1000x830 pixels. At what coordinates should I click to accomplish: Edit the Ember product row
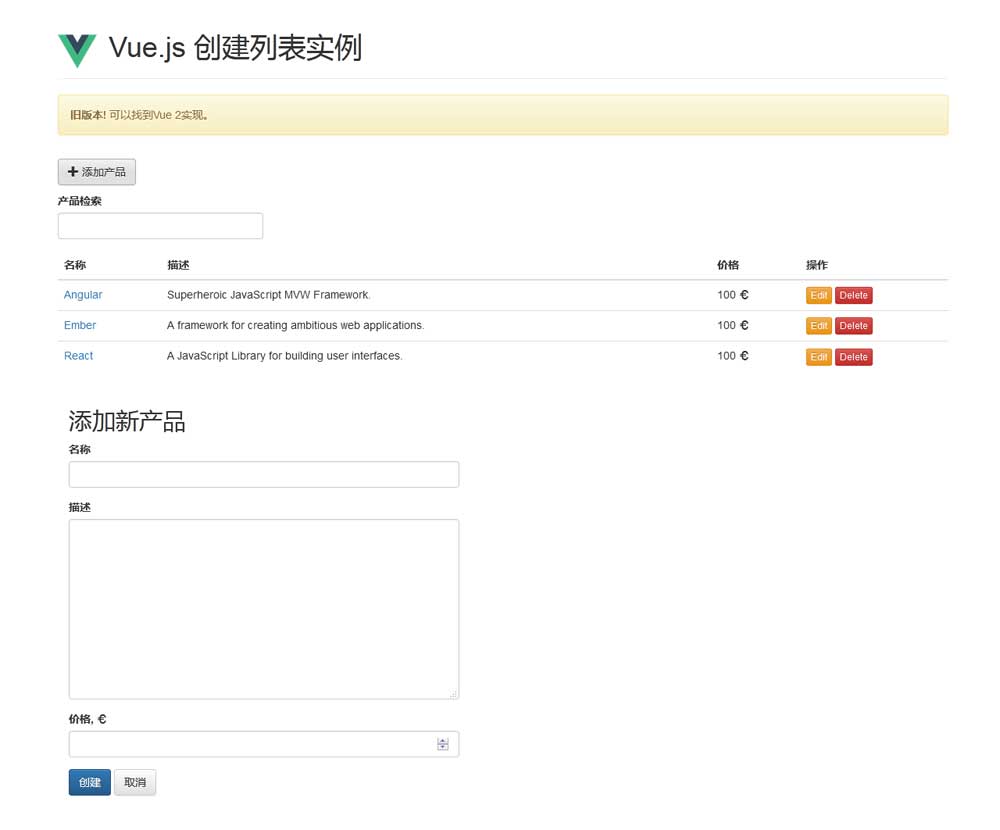click(x=818, y=326)
